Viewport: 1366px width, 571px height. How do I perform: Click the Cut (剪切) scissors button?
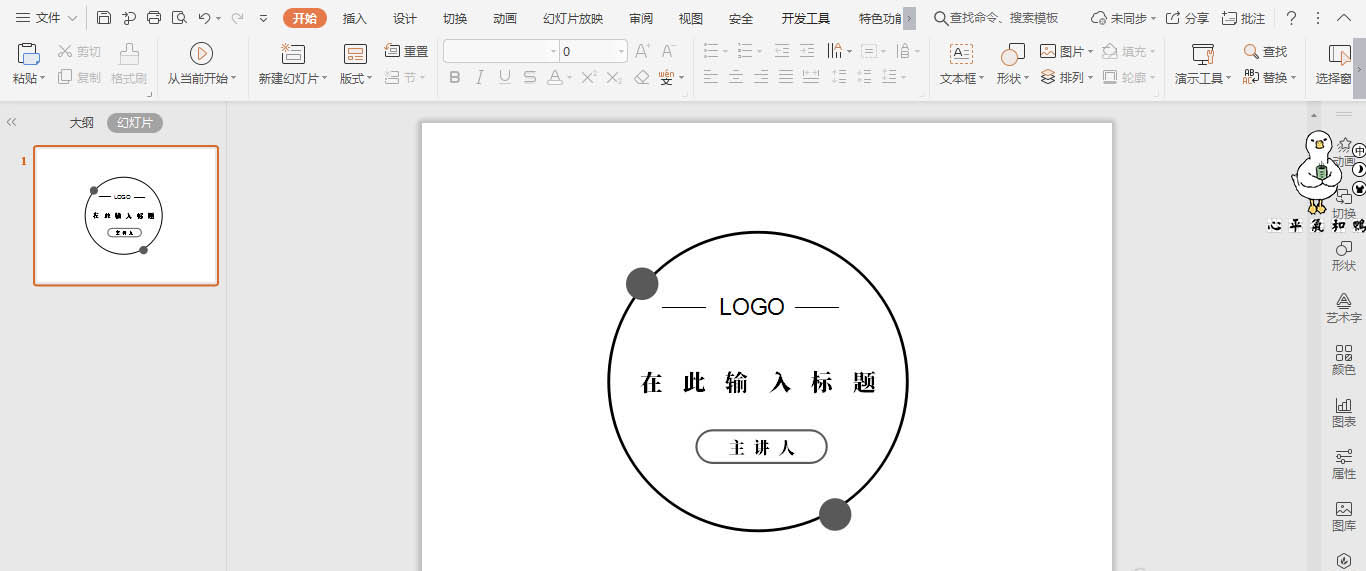79,51
